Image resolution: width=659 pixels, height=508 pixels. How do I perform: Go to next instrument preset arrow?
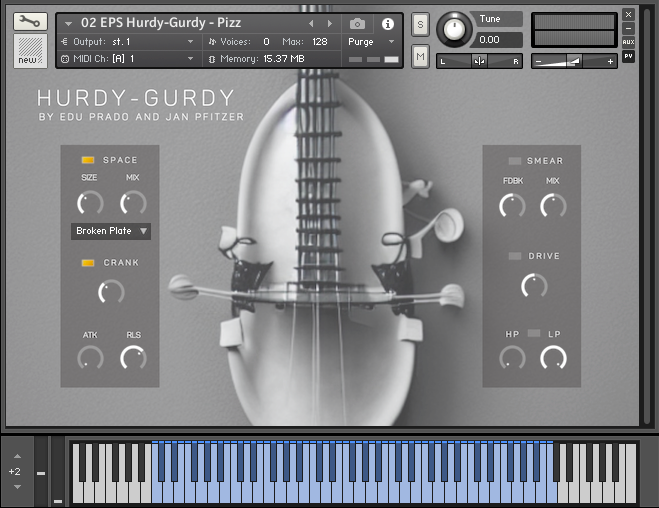click(x=330, y=23)
